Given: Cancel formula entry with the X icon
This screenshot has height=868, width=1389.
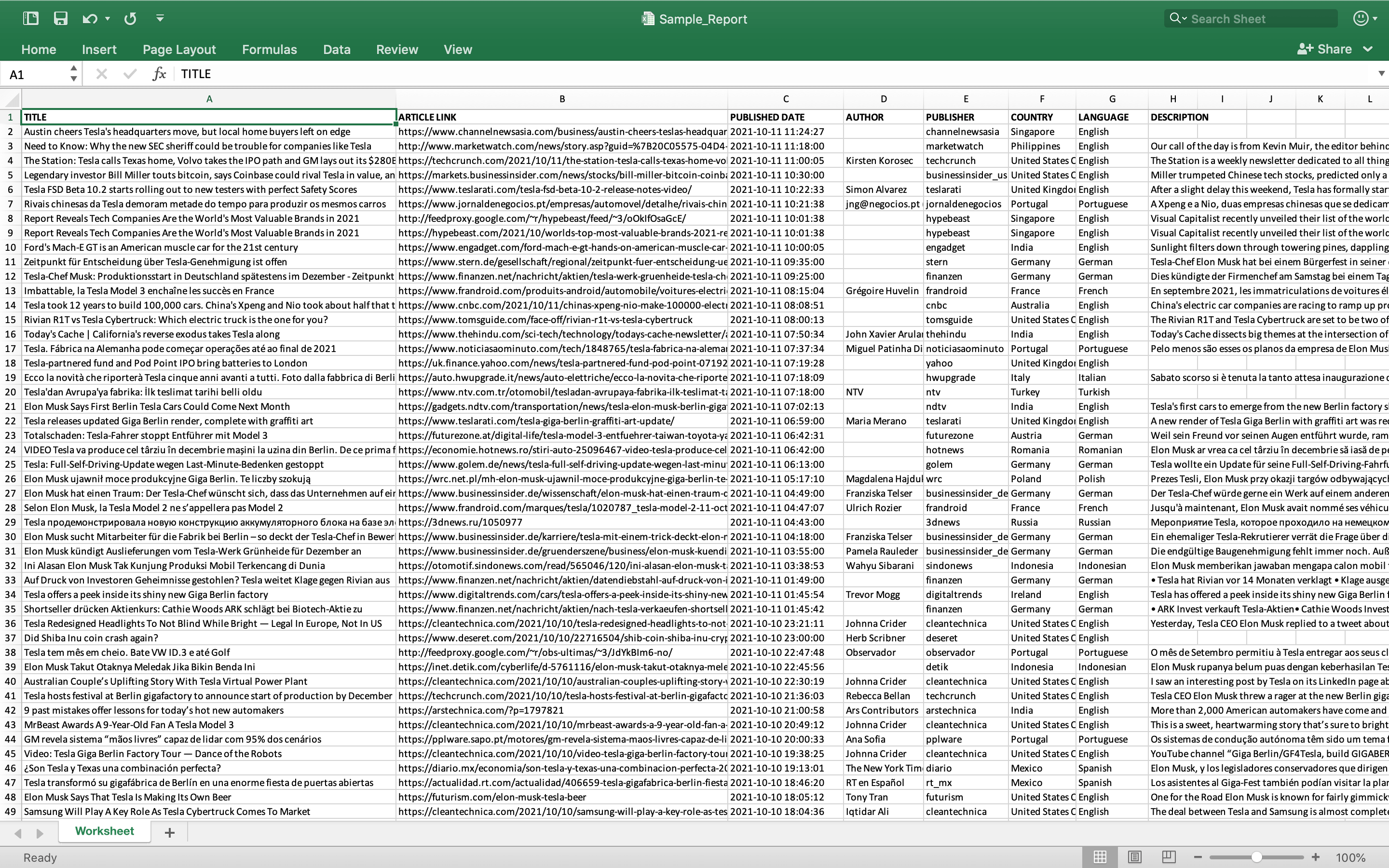Looking at the screenshot, I should click(102, 73).
